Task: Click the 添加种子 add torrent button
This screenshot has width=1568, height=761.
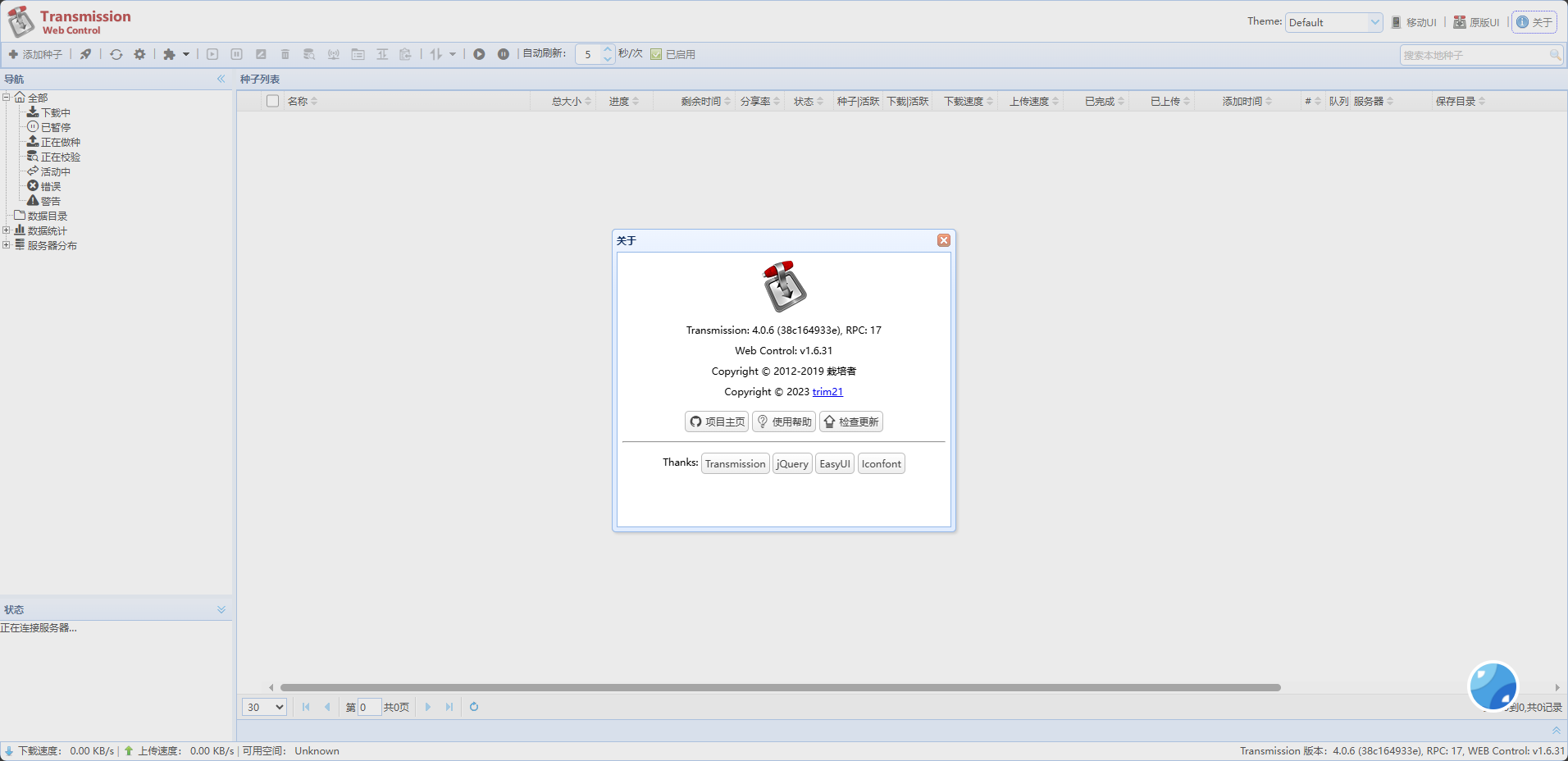Action: (35, 54)
